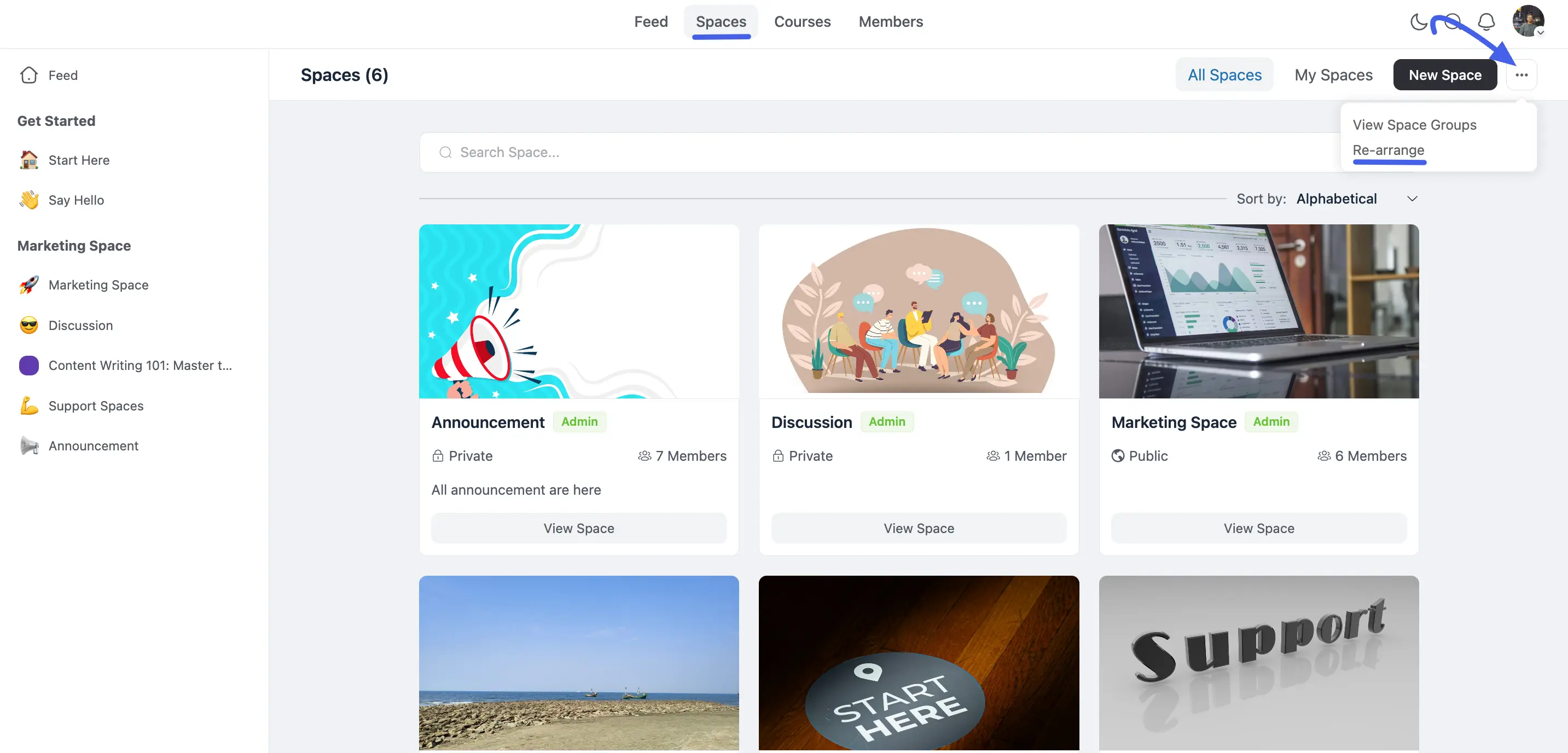
Task: Click the search magnifier icon
Action: tap(445, 152)
